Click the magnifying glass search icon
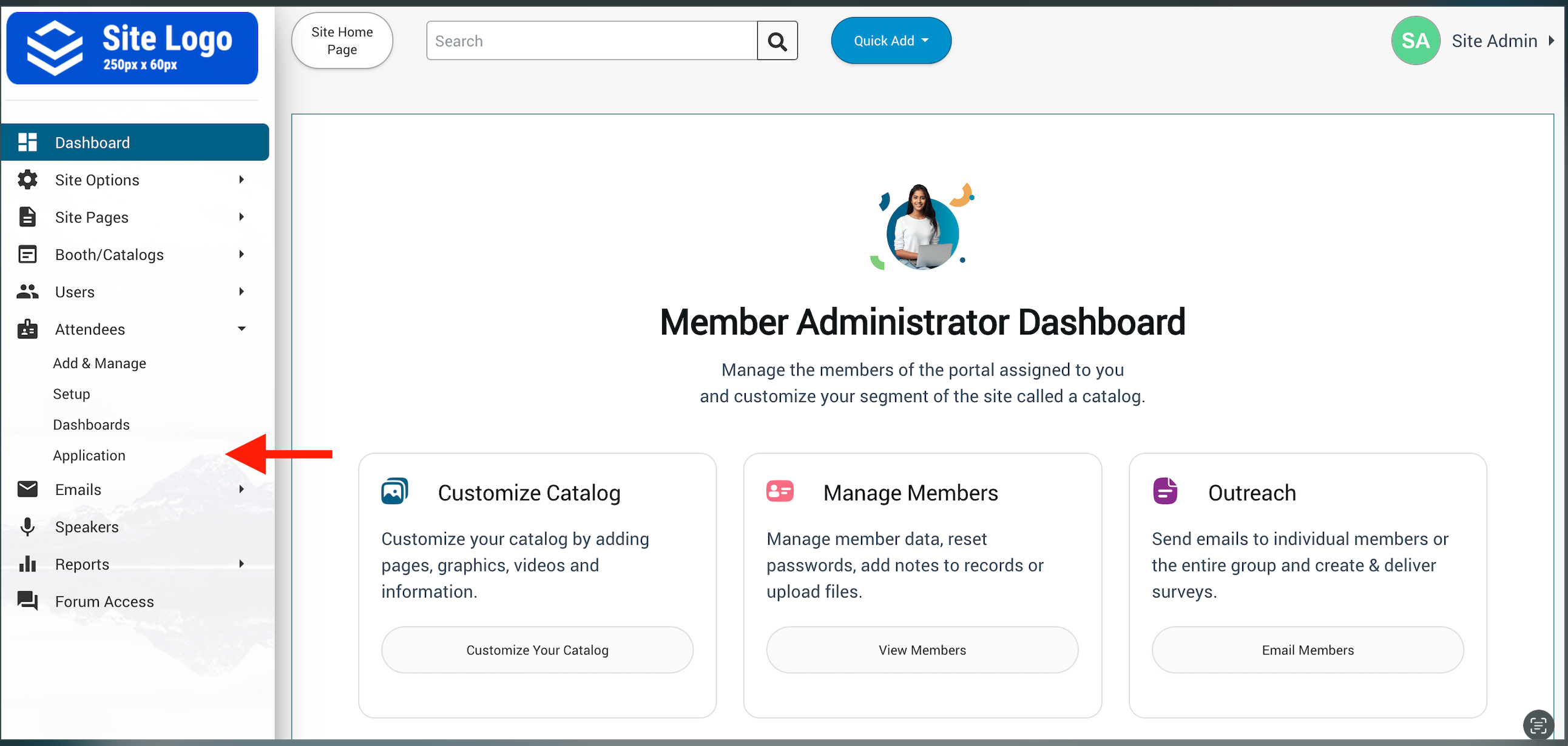The height and width of the screenshot is (746, 1568). (x=777, y=41)
